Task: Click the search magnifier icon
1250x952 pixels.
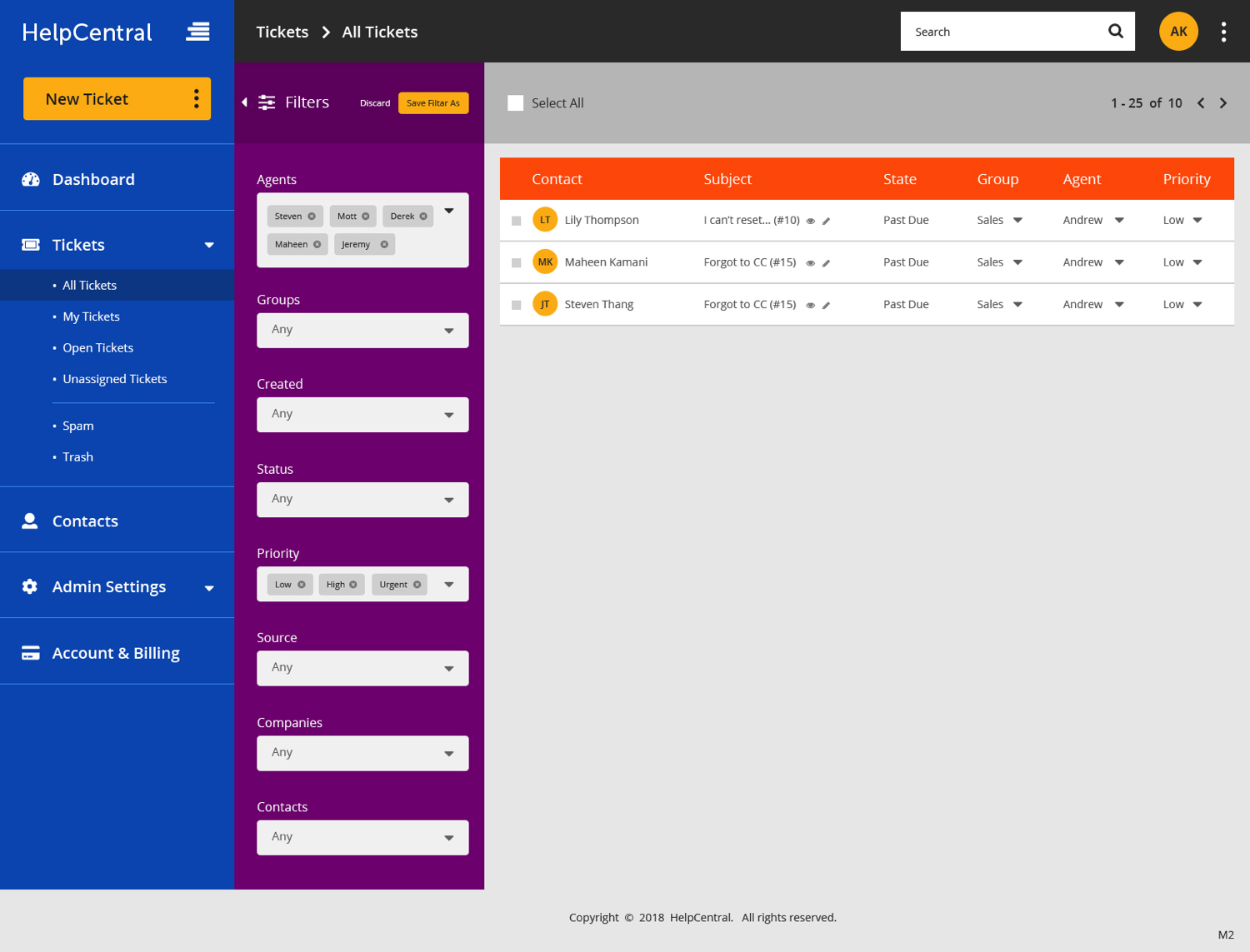Action: 1115,32
